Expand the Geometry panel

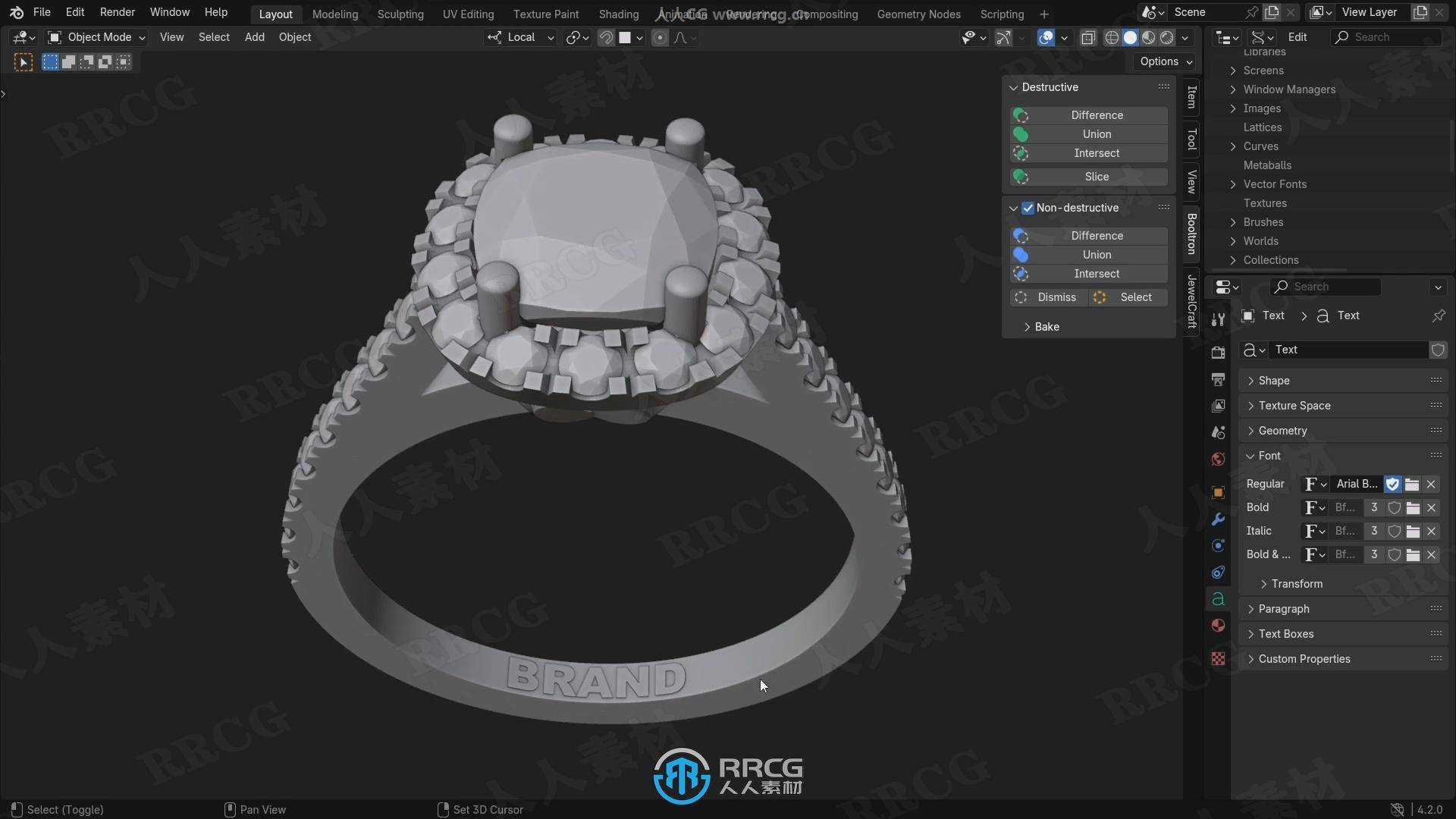(x=1282, y=431)
